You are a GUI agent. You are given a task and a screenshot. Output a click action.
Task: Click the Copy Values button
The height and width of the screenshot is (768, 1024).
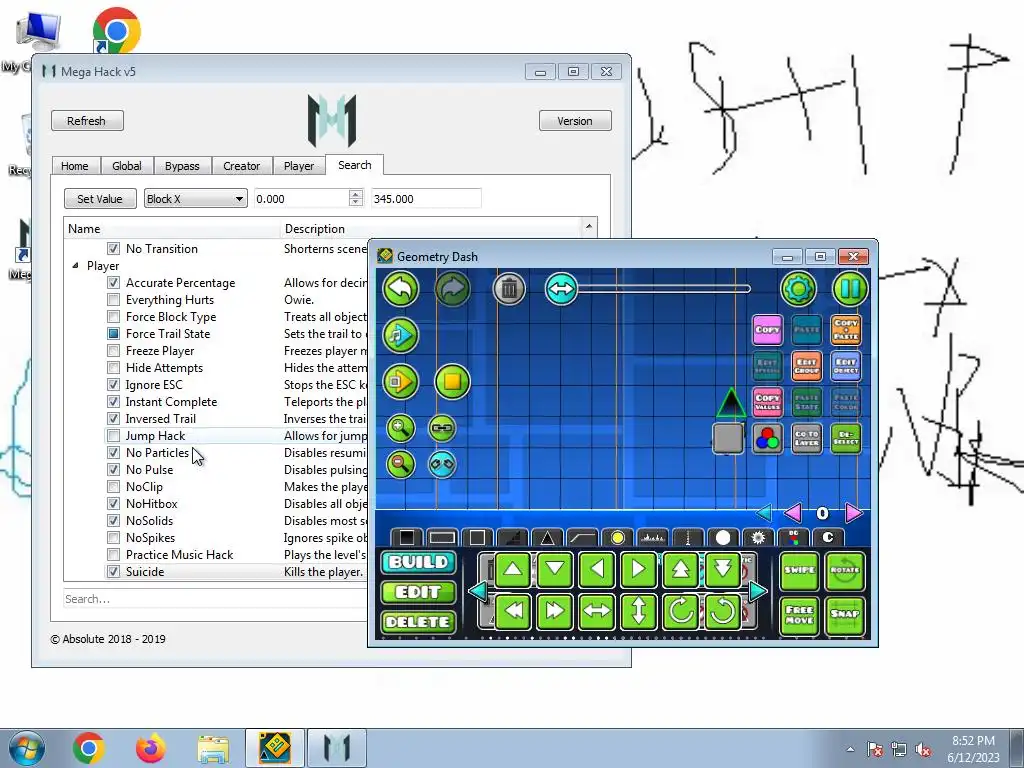767,402
